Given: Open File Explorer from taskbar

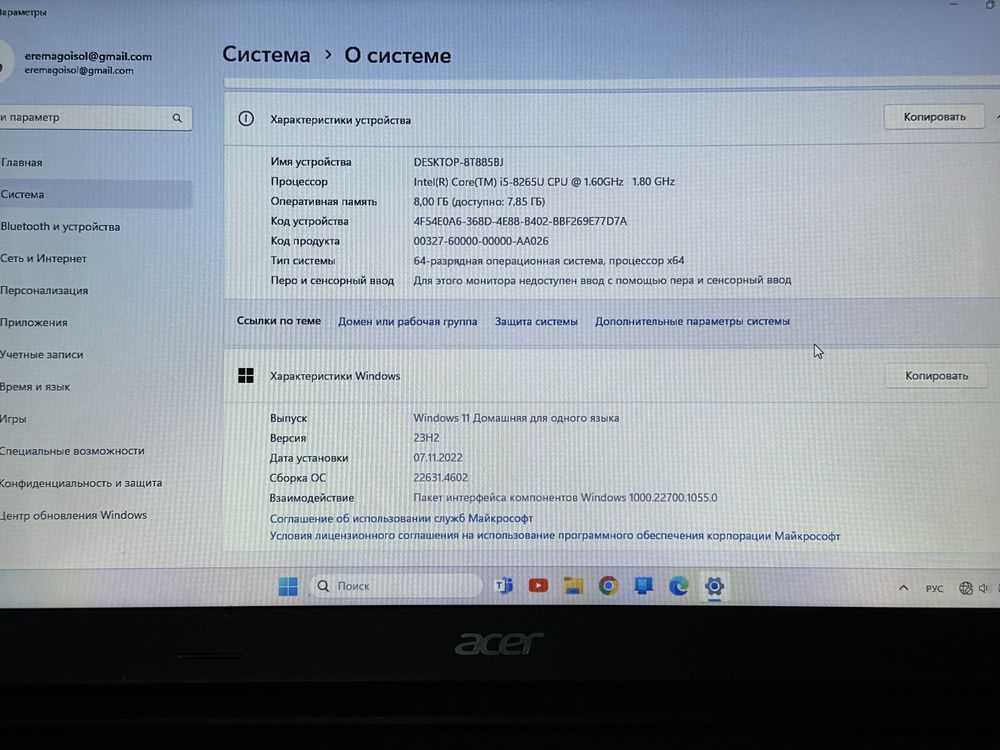Looking at the screenshot, I should click(x=573, y=585).
